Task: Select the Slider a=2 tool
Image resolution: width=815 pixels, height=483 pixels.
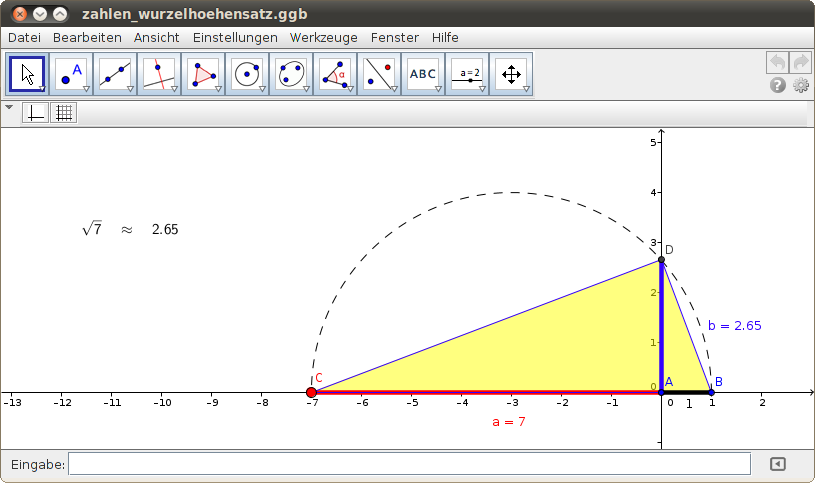Action: click(466, 74)
